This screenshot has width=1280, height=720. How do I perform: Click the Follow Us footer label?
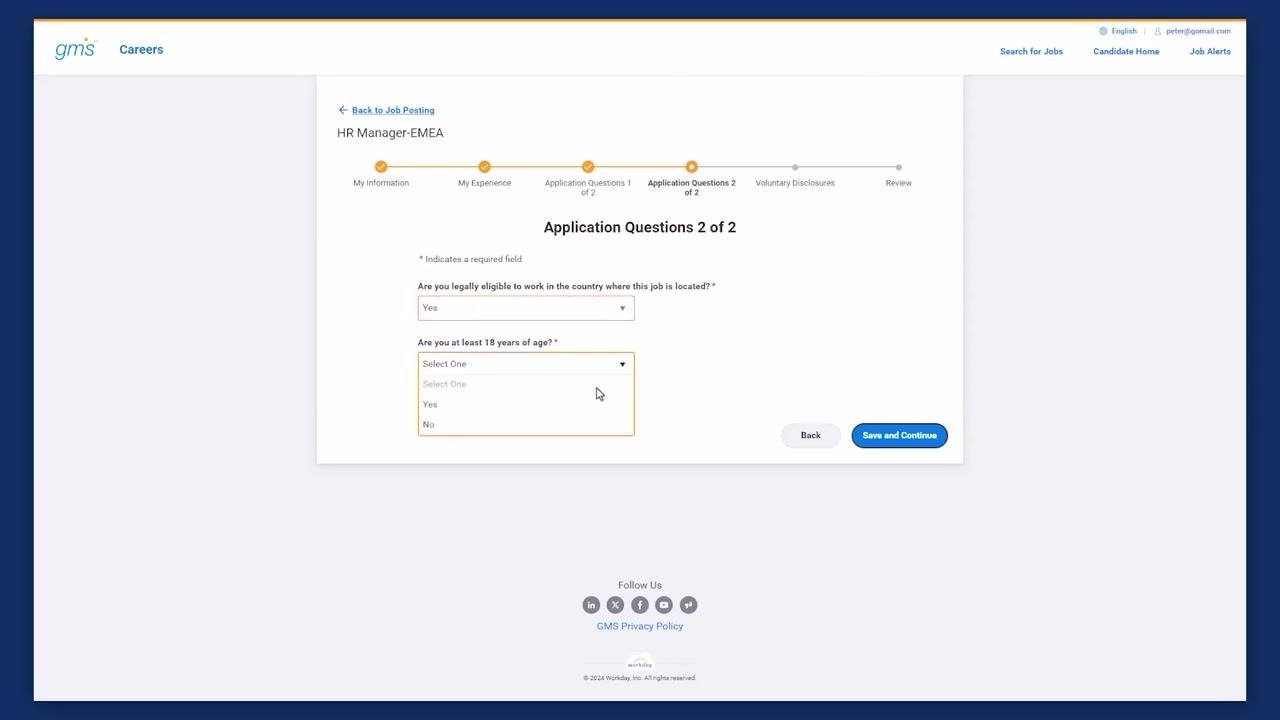tap(640, 585)
